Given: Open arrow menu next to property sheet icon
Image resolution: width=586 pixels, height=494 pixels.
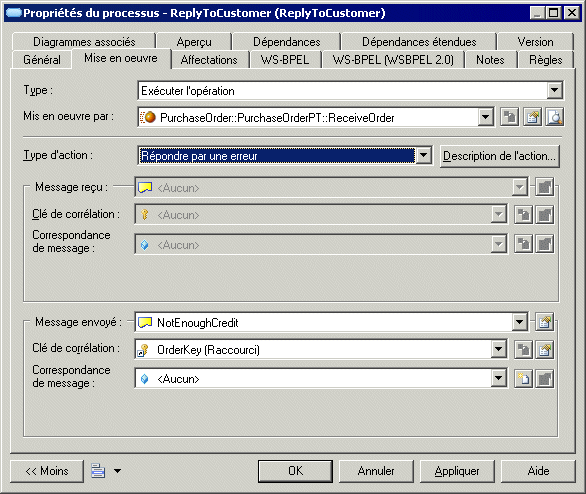Looking at the screenshot, I should [117, 471].
